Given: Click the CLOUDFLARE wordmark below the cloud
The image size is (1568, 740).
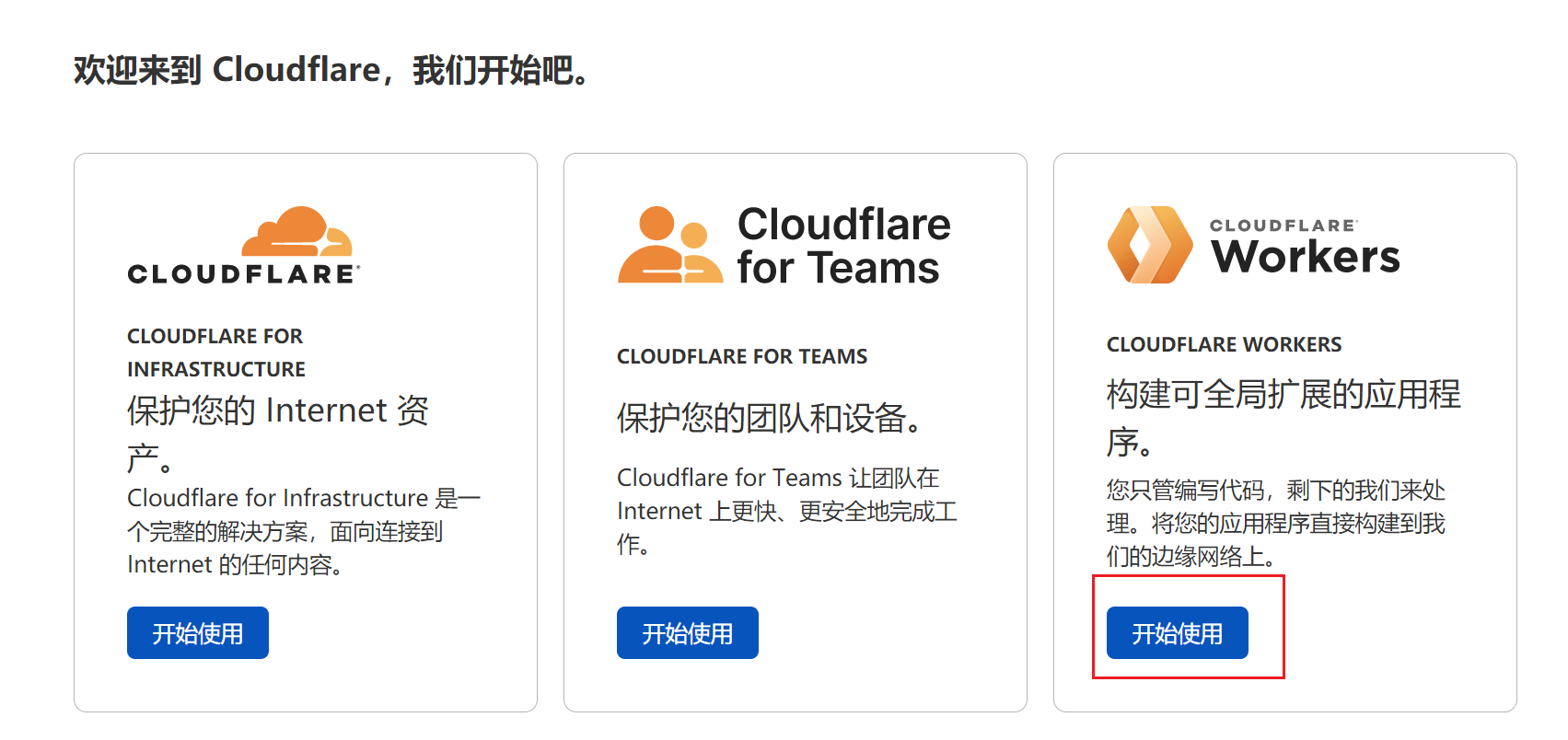Looking at the screenshot, I should 244,273.
